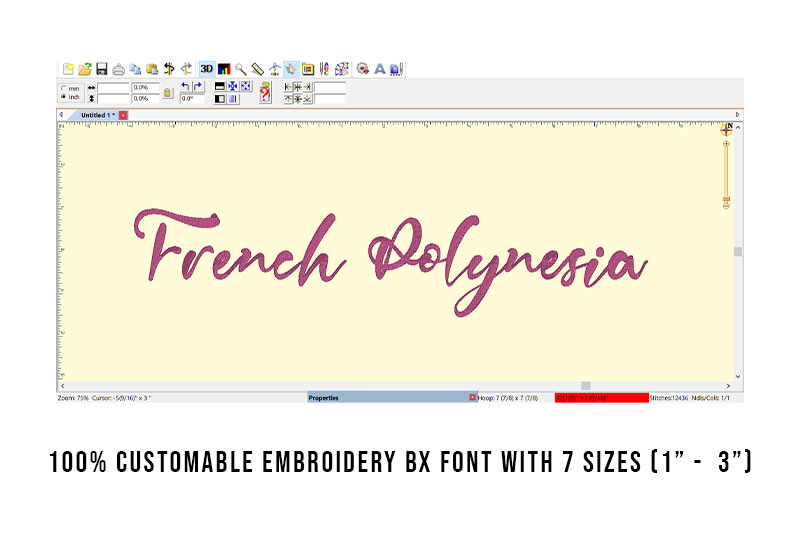
Task: Click horizontal scrollbar right arrow
Action: (x=728, y=386)
